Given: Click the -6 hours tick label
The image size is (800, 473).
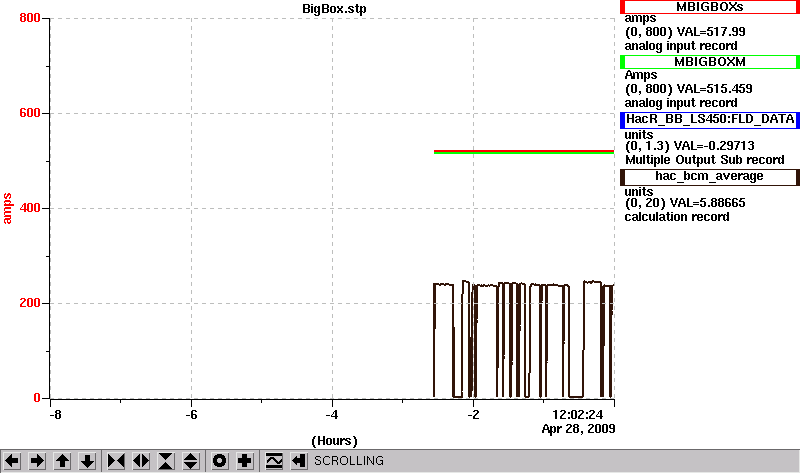Looking at the screenshot, I should (191, 415).
